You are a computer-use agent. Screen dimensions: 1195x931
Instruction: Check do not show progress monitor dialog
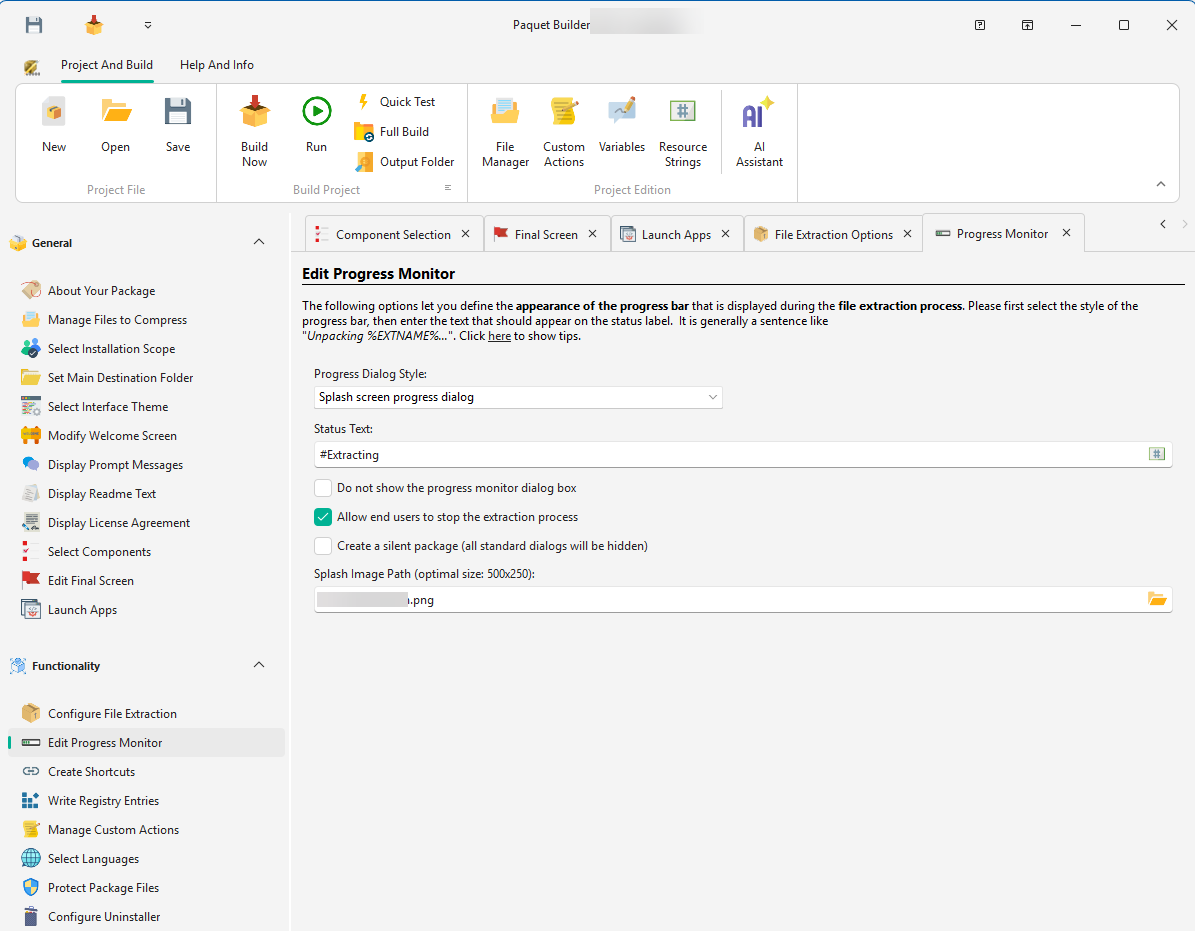coord(323,487)
